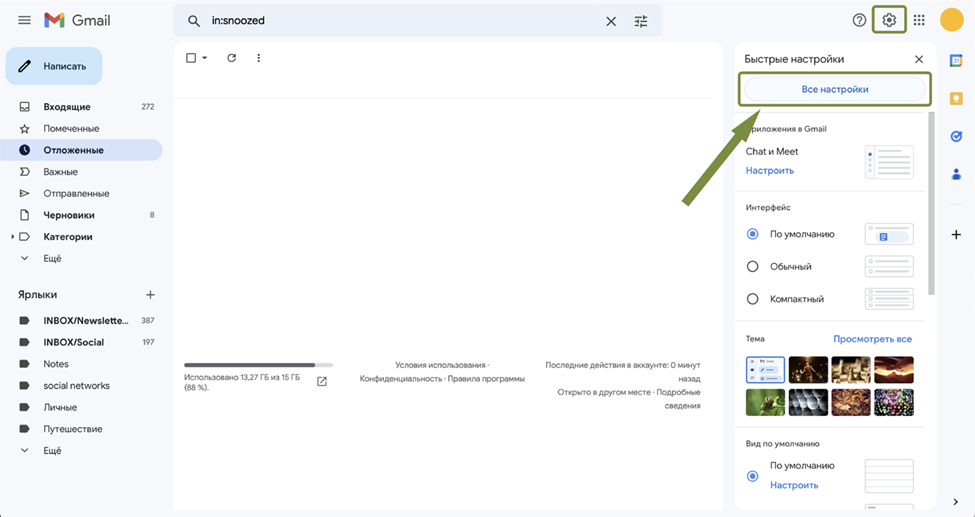Select По умолчанию density radio button
The width and height of the screenshot is (975, 517).
752,234
